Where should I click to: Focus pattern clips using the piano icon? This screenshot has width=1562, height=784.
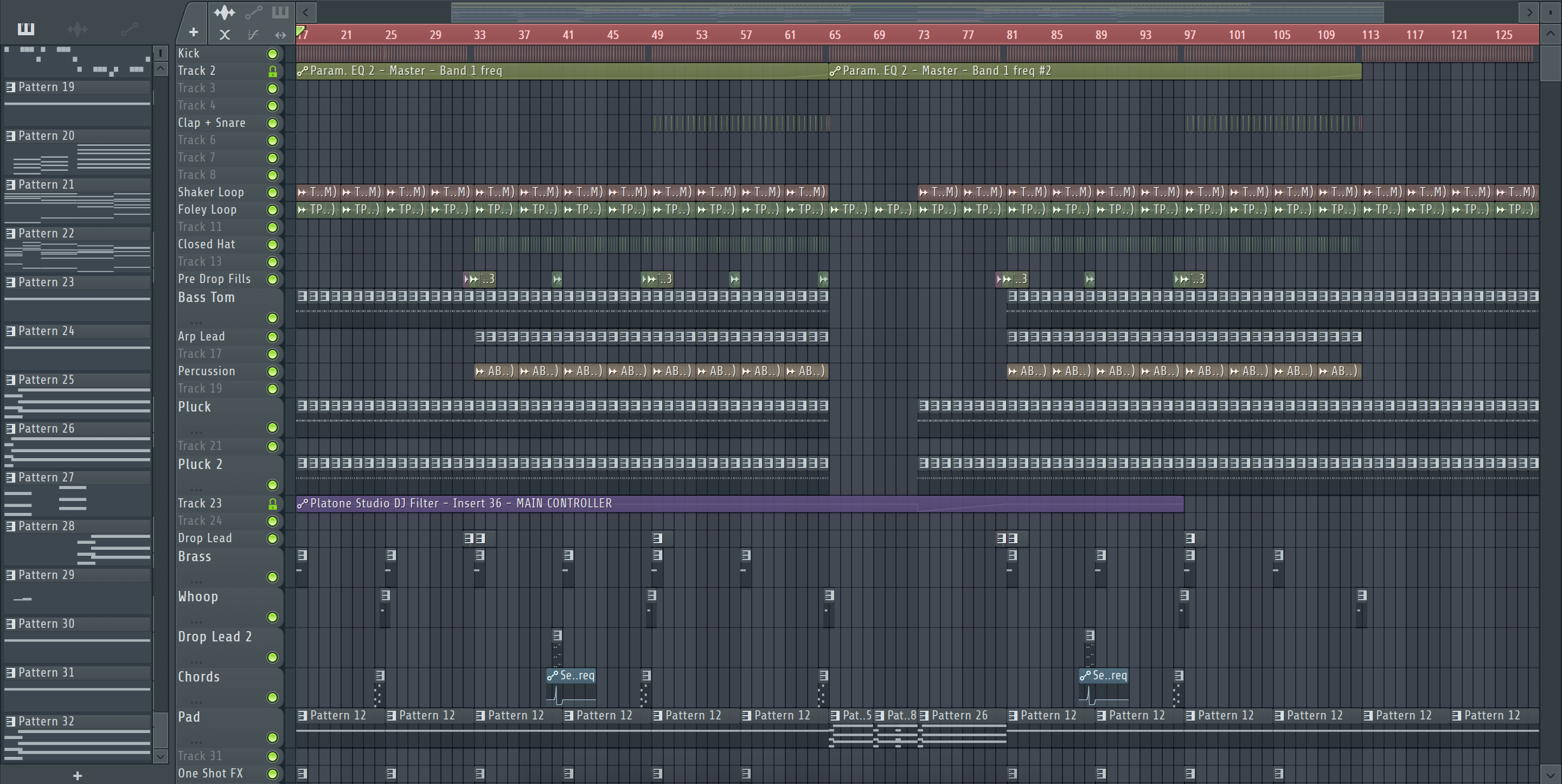click(x=280, y=11)
